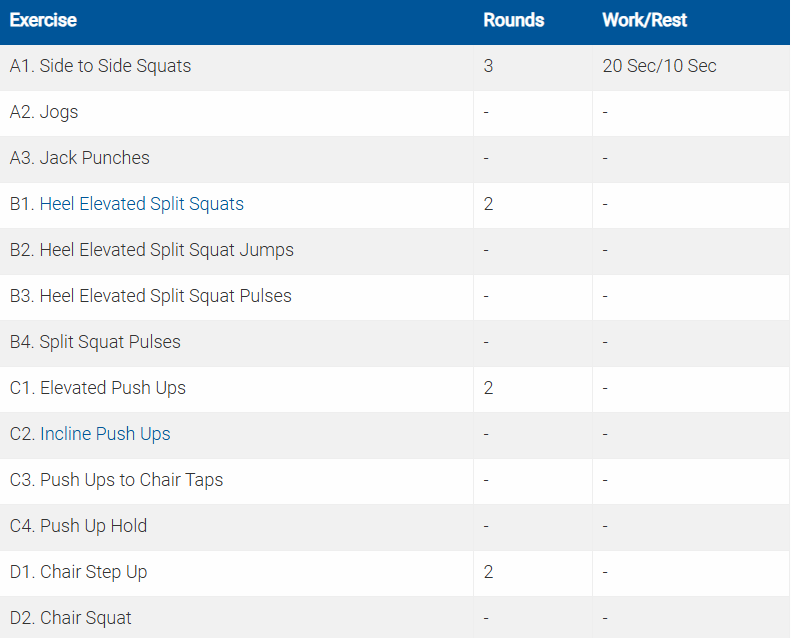
Task: Click the 20 Sec/10 Sec cell
Action: tap(659, 66)
